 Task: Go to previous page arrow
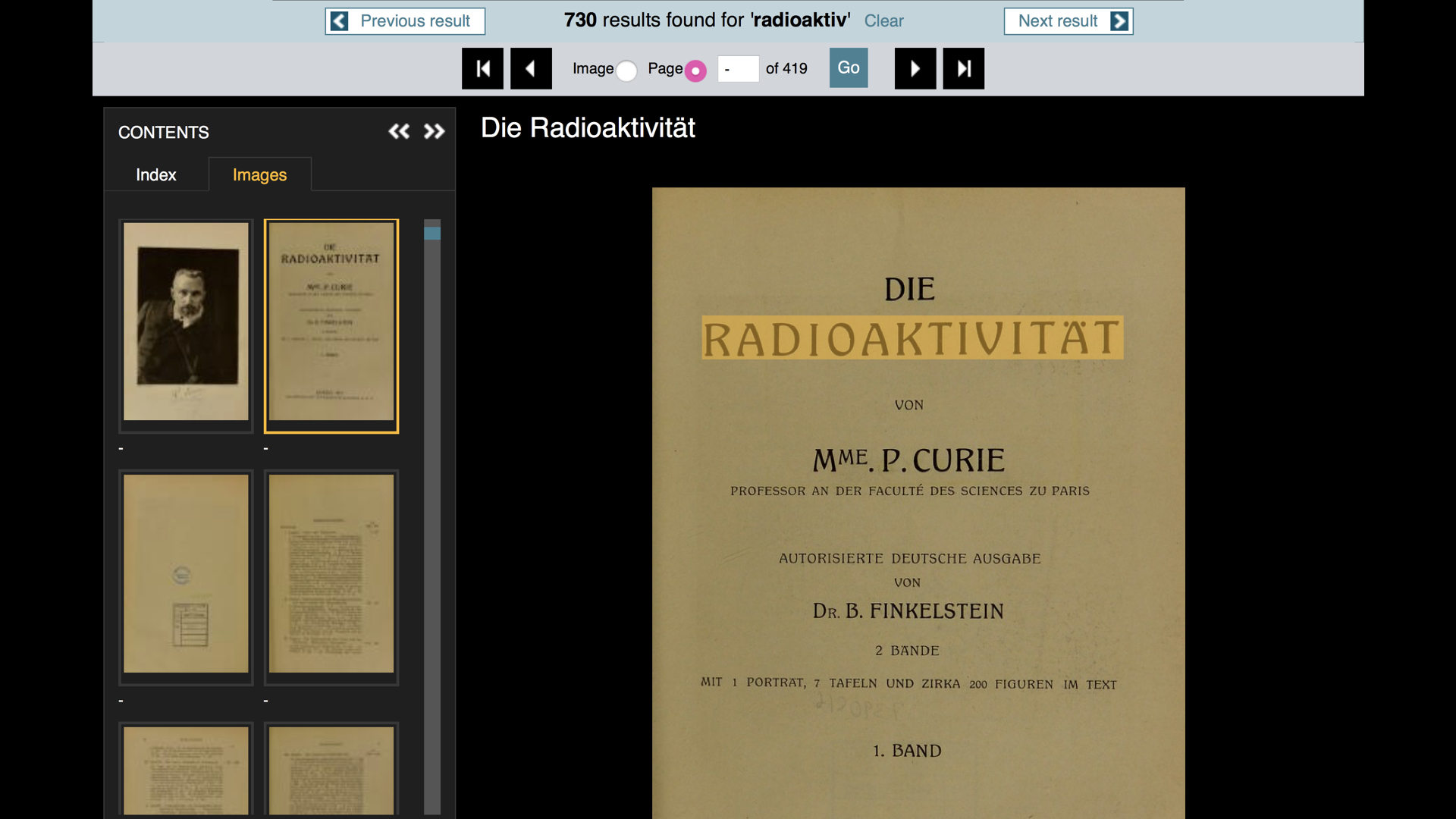point(531,68)
